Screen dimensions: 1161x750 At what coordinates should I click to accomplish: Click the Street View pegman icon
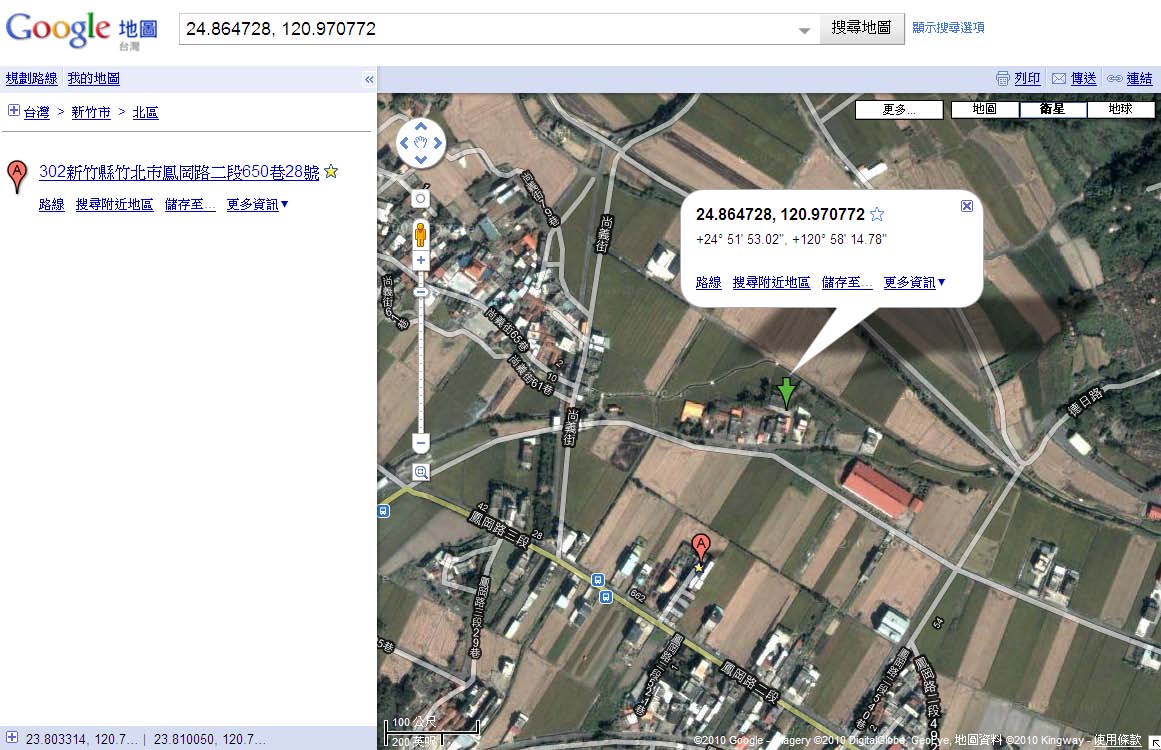[421, 234]
